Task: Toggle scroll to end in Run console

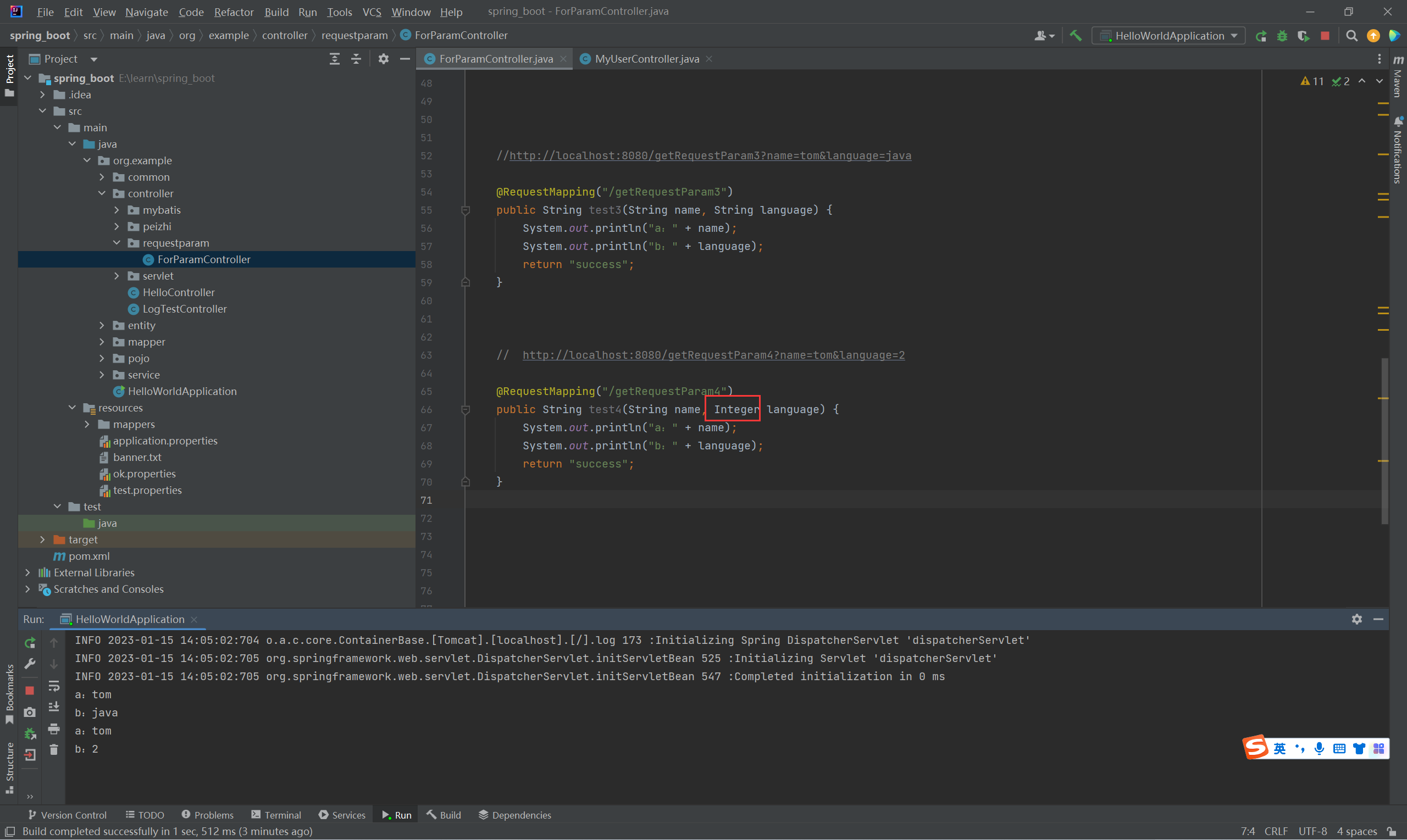Action: (x=54, y=707)
